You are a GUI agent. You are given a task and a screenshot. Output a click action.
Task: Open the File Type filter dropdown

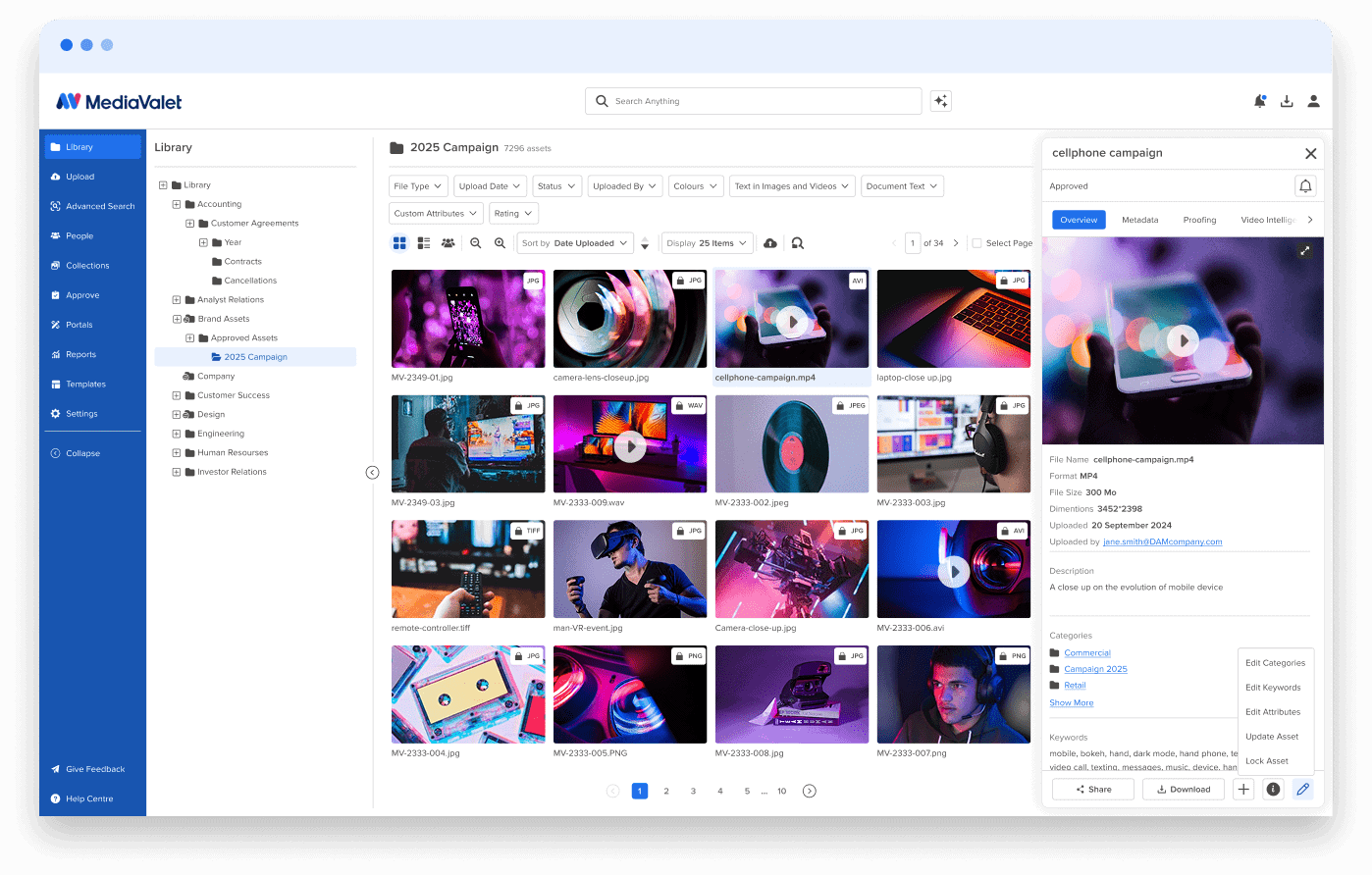click(418, 185)
